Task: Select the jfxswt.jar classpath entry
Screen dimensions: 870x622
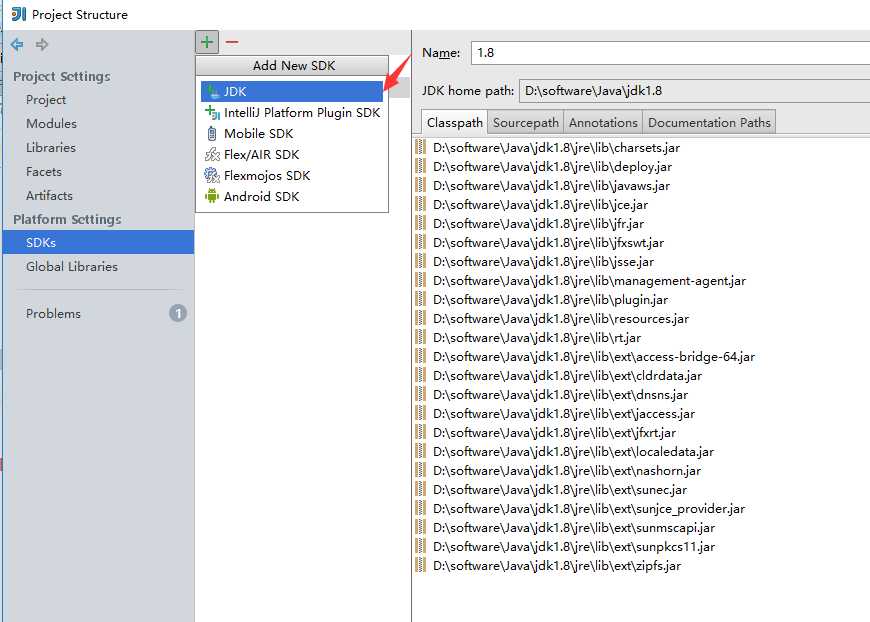Action: coord(548,242)
